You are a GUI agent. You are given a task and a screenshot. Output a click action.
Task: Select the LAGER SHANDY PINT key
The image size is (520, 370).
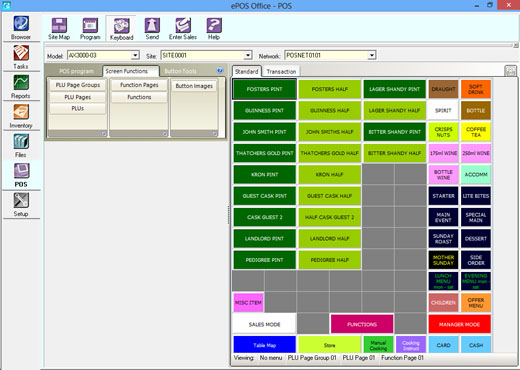pyautogui.click(x=395, y=89)
